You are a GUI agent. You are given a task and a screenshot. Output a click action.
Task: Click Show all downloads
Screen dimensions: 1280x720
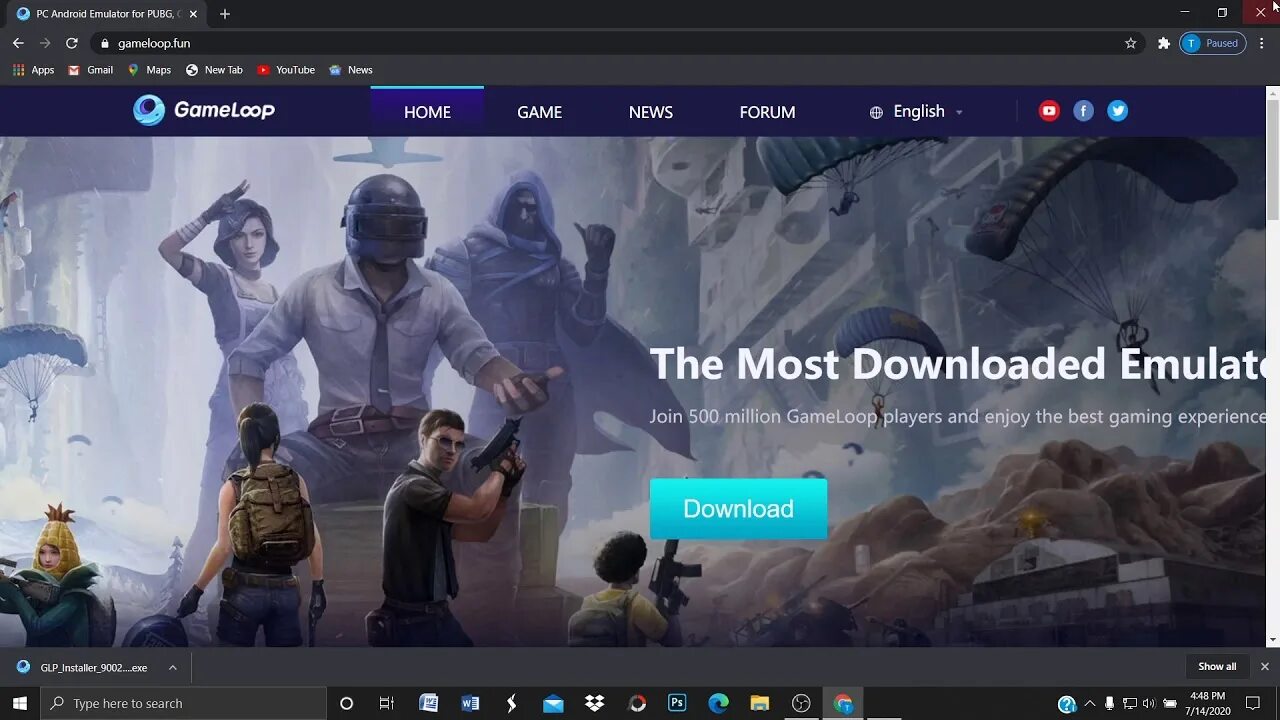tap(1217, 666)
